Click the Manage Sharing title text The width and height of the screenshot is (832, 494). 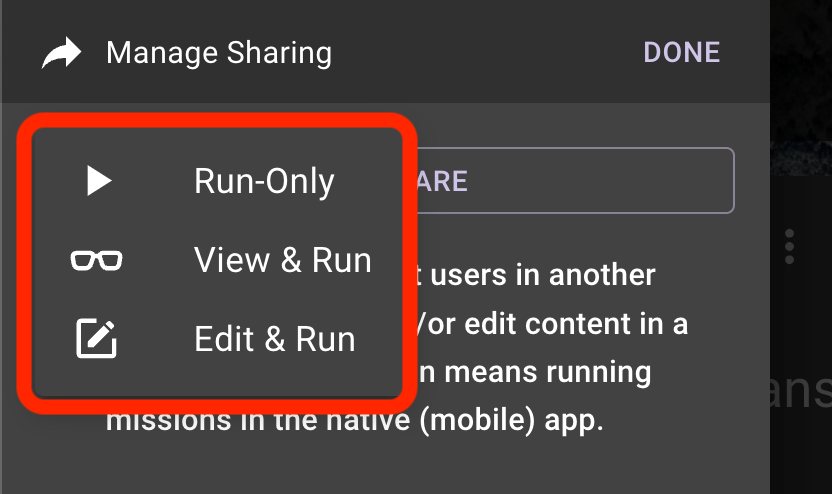pyautogui.click(x=219, y=53)
